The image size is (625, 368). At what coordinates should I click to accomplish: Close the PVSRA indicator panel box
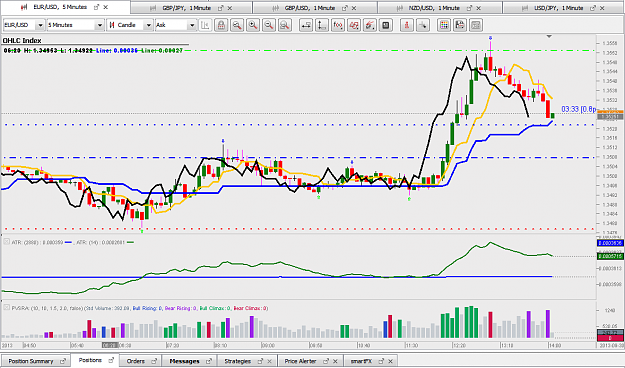point(6,307)
